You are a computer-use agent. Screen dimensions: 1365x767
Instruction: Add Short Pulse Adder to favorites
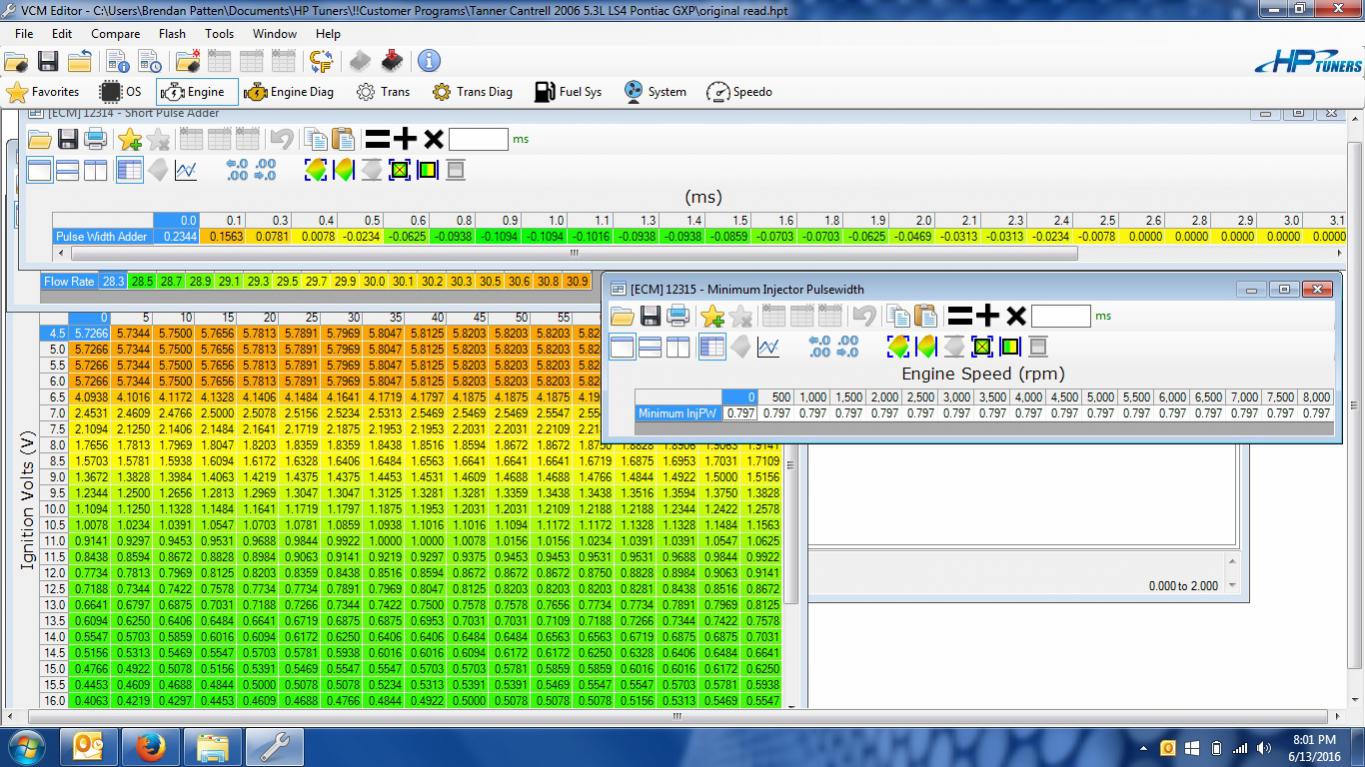point(130,139)
